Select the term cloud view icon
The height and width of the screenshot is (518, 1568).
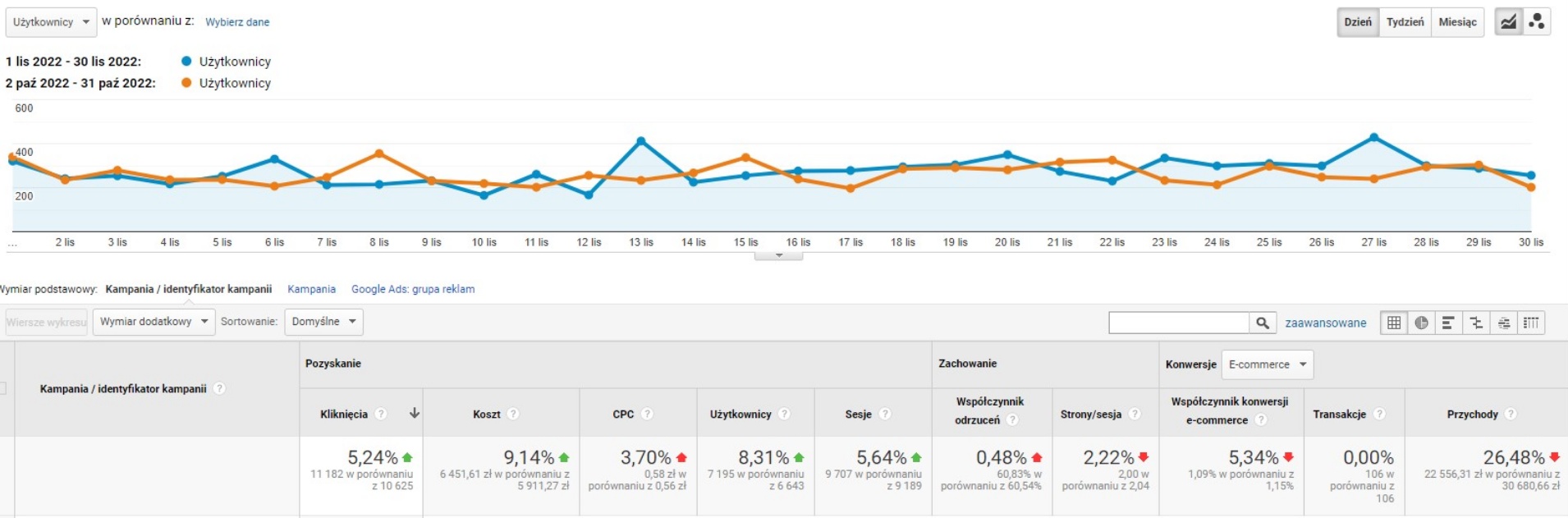(1504, 323)
